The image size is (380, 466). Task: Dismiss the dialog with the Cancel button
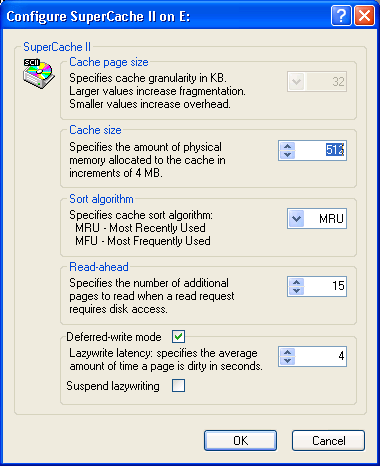pyautogui.click(x=328, y=440)
